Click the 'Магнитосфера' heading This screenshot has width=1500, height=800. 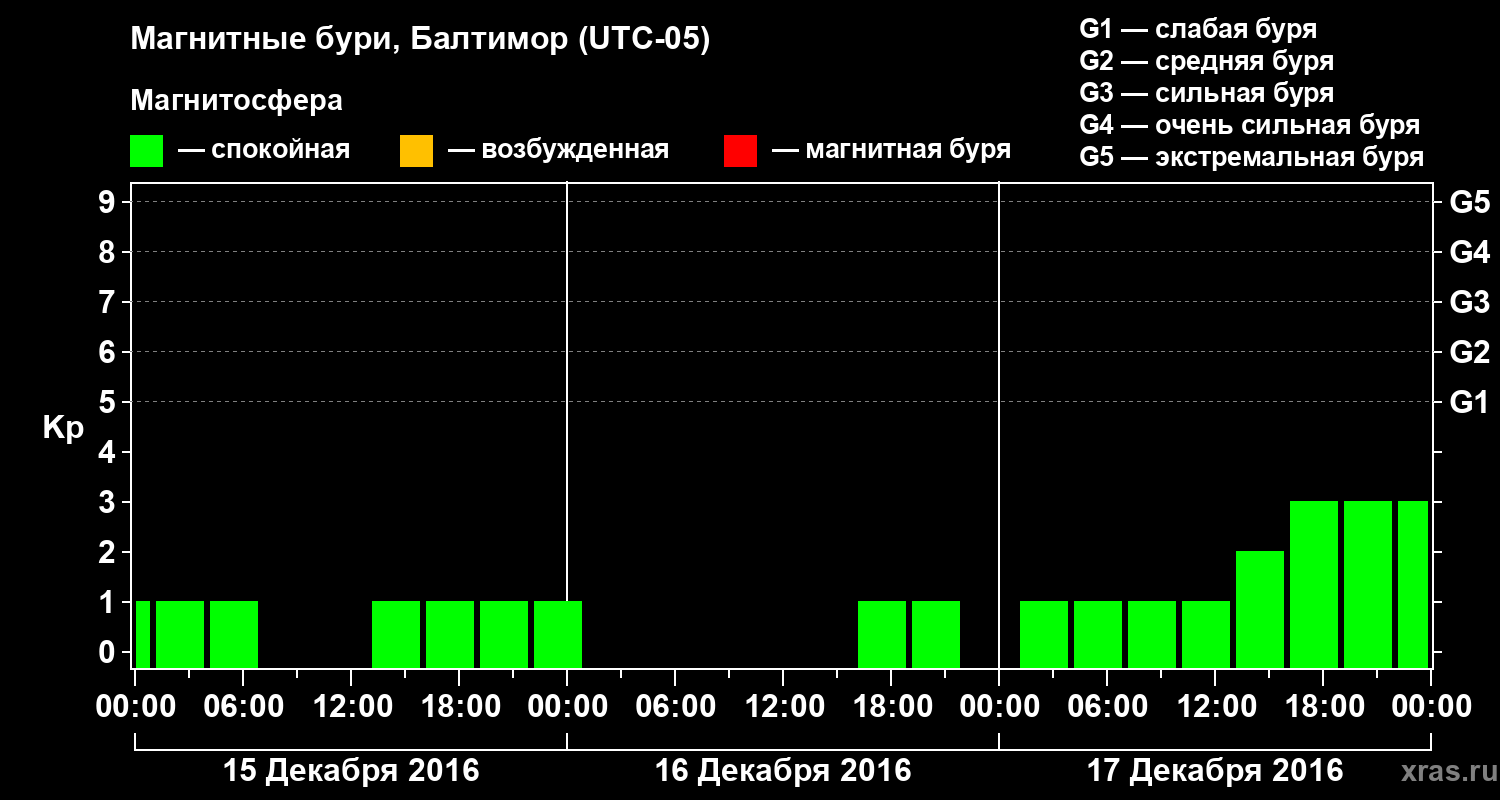(x=236, y=101)
